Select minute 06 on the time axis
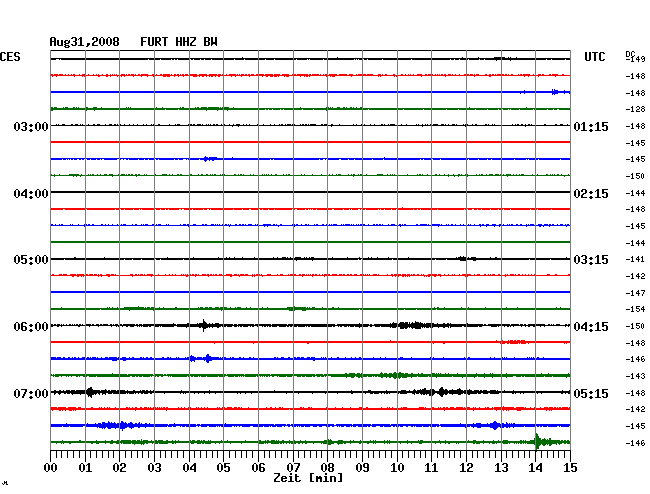Viewport: 650px width, 494px height. click(x=258, y=467)
